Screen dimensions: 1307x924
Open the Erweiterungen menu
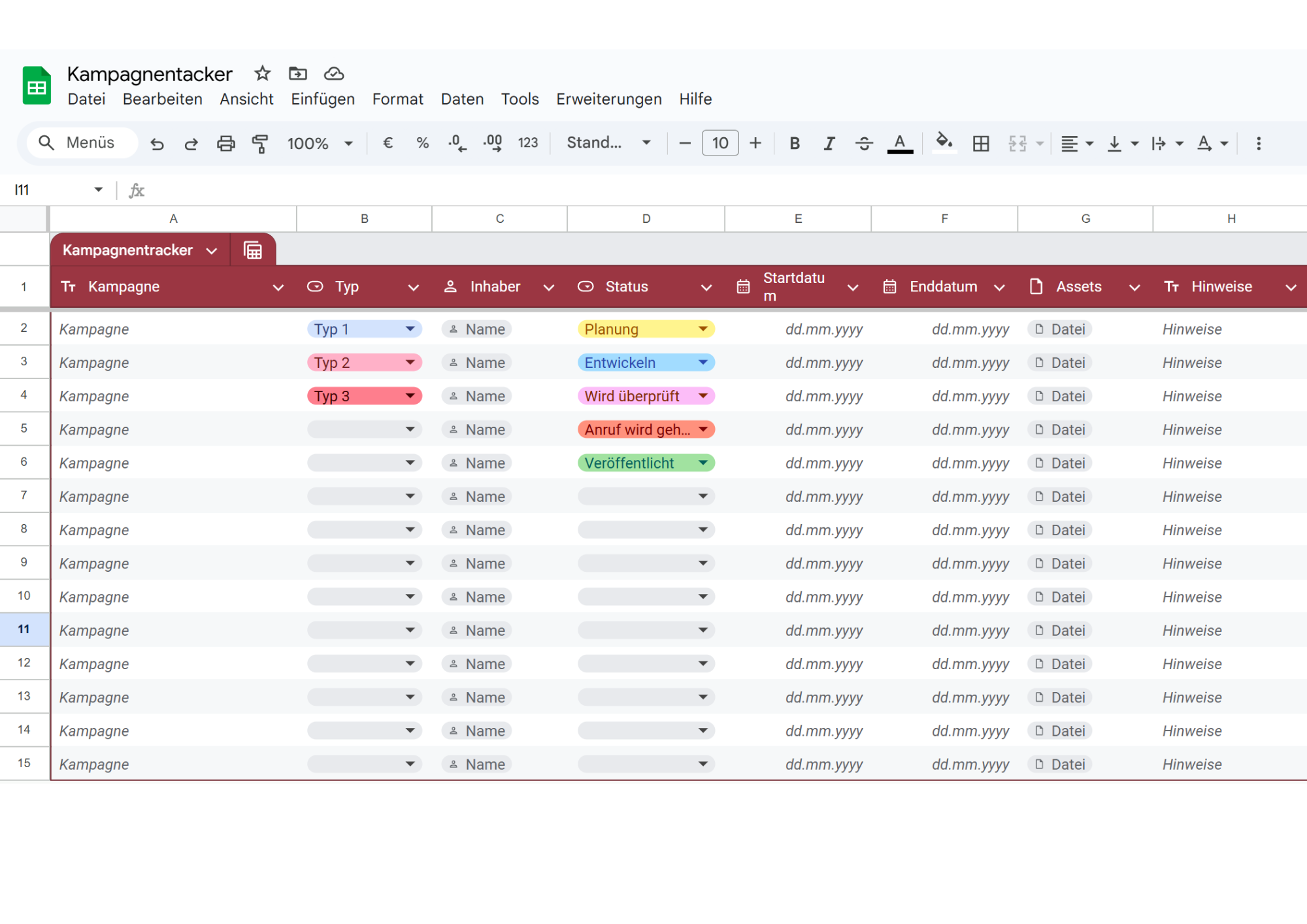(608, 99)
